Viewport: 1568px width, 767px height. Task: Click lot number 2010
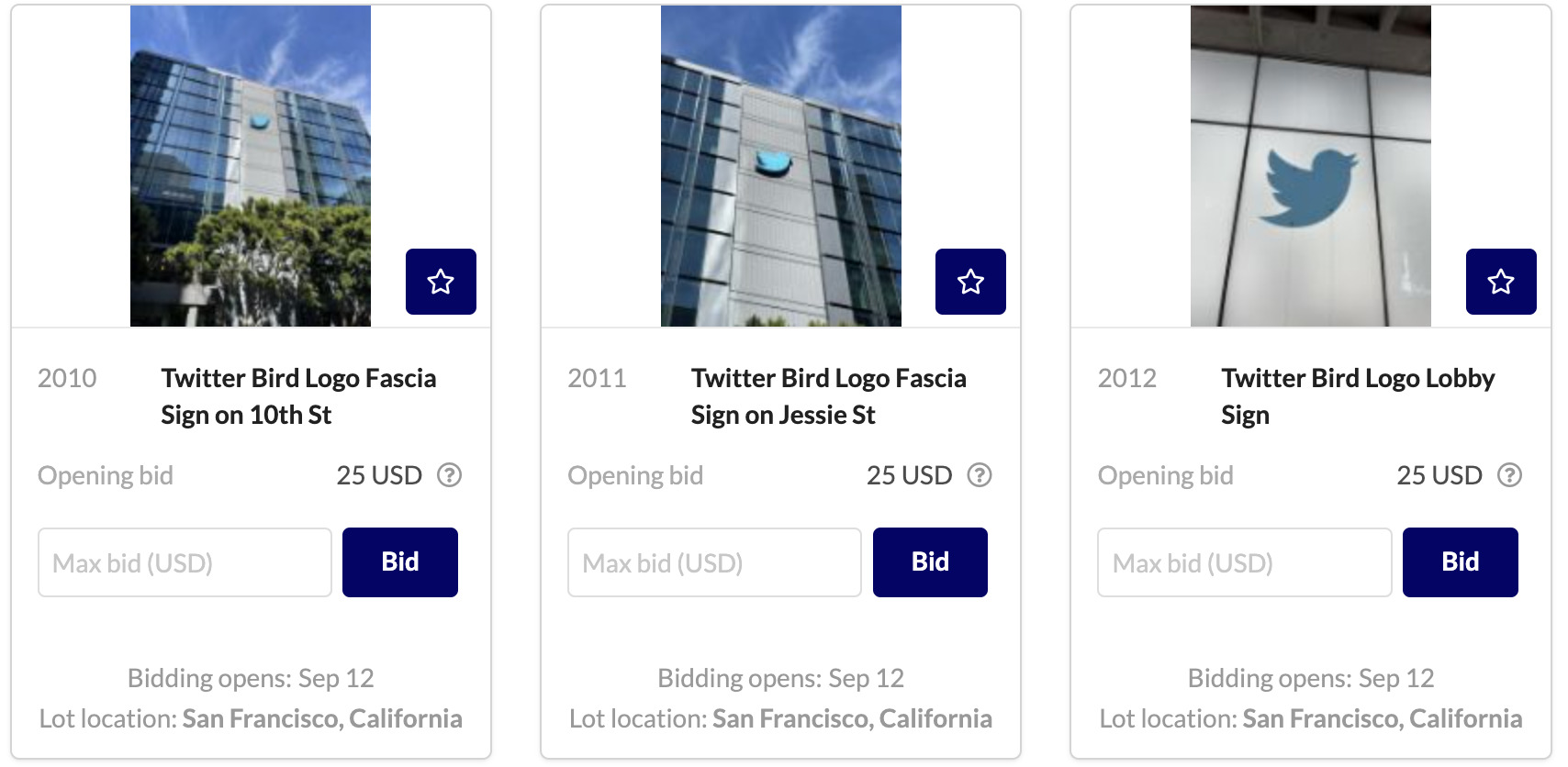click(x=67, y=378)
